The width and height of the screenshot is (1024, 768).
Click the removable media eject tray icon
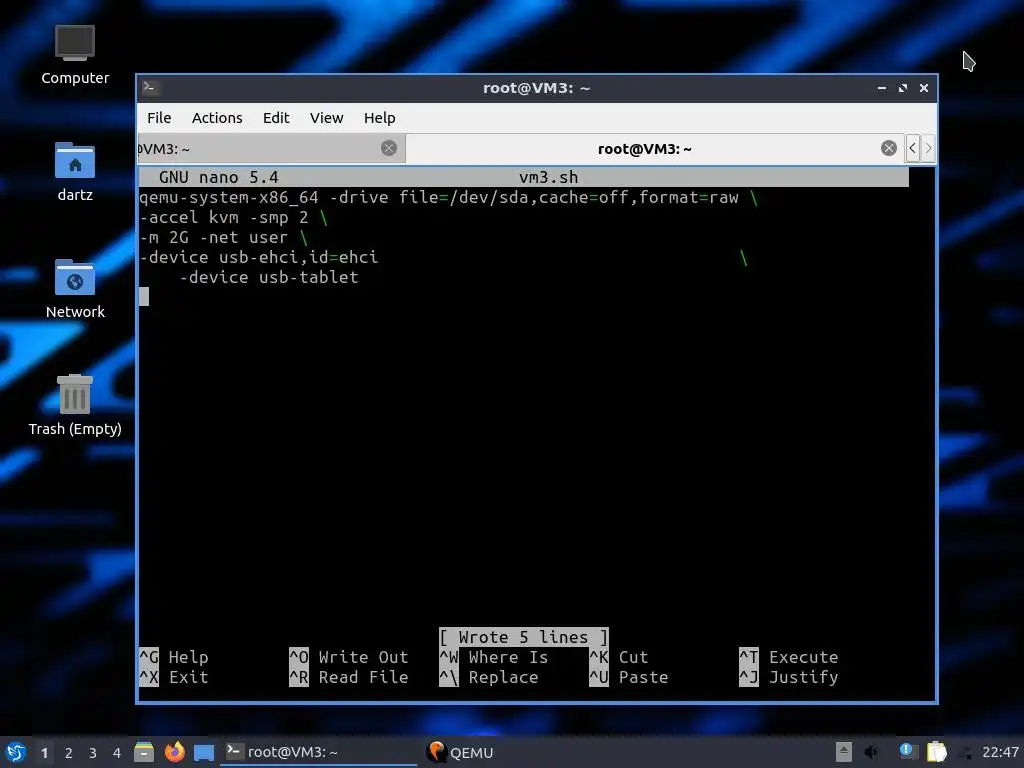844,752
